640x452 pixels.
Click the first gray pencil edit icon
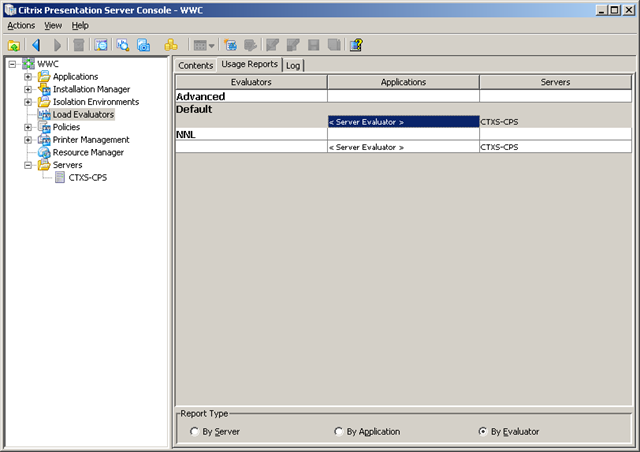(x=272, y=45)
